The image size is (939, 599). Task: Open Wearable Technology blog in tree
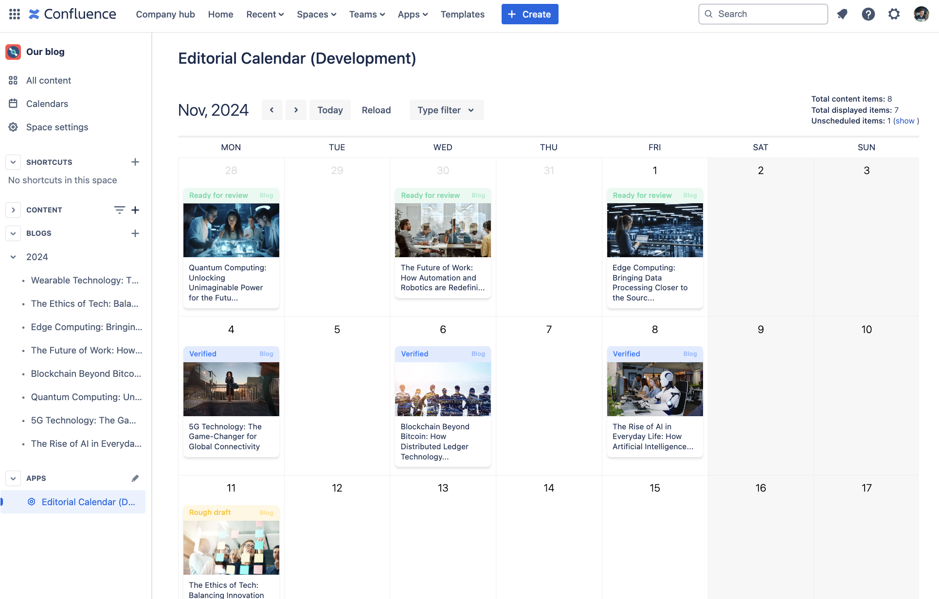84,280
